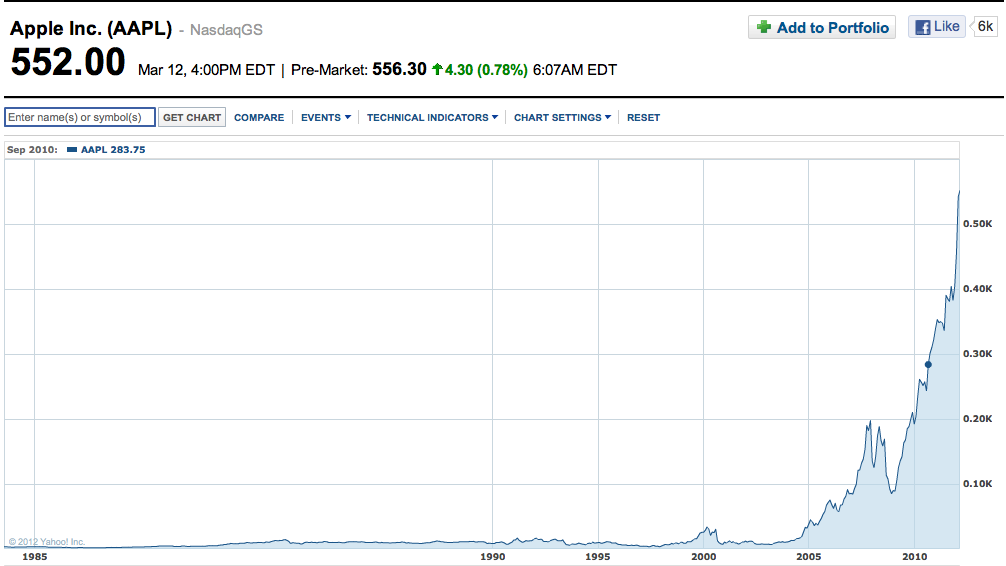Focus the Enter name(s) or symbol(s) field
Viewport: 1006px width, 566px height.
(x=80, y=117)
